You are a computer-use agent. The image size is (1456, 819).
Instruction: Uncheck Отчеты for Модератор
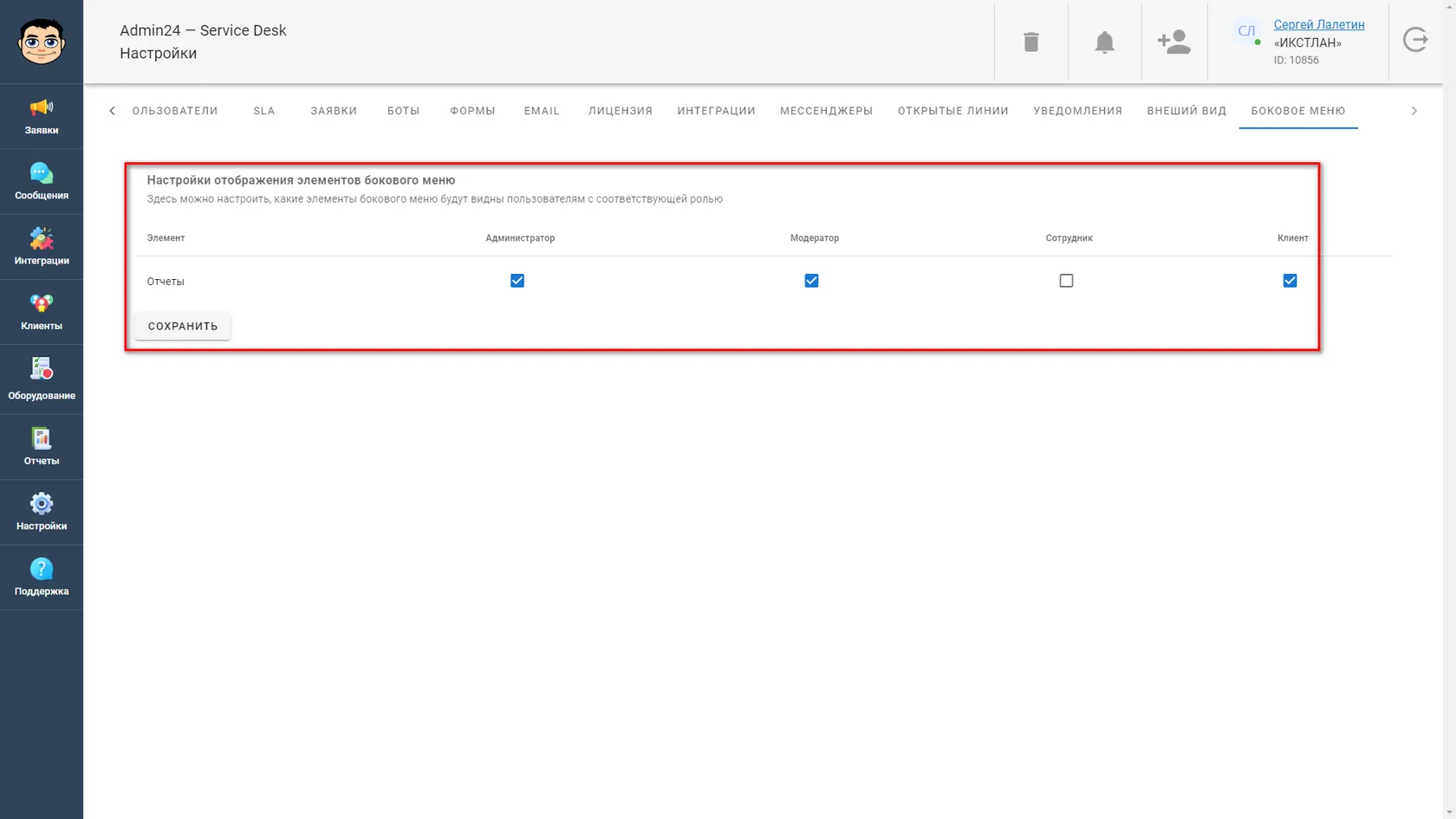[x=811, y=281]
